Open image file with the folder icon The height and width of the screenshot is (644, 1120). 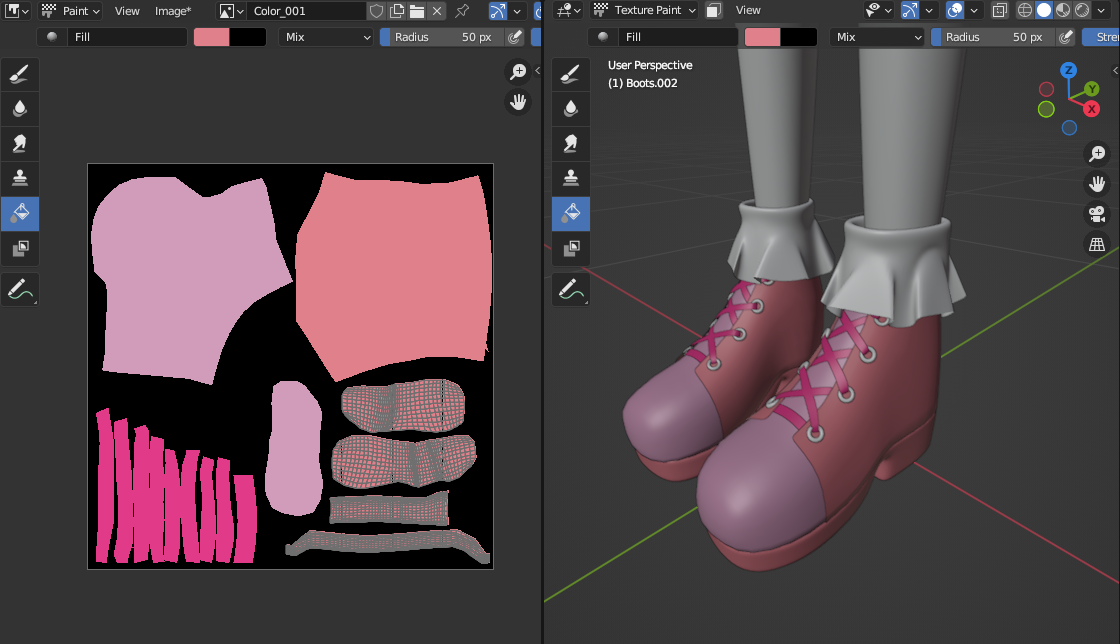tap(417, 11)
